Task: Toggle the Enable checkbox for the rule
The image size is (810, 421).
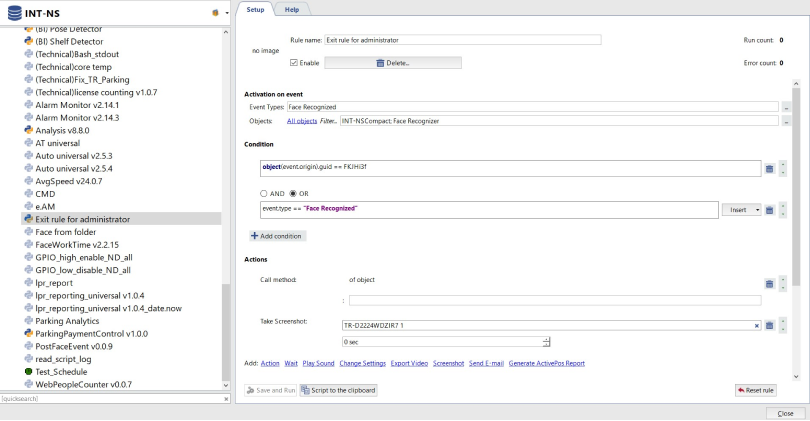Action: pyautogui.click(x=293, y=64)
